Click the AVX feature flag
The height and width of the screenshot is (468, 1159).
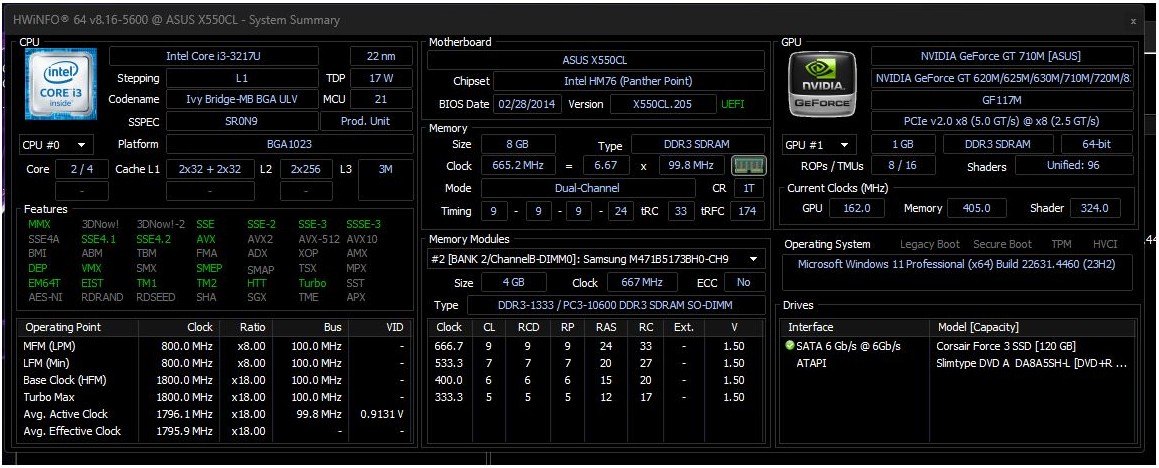pyautogui.click(x=206, y=239)
